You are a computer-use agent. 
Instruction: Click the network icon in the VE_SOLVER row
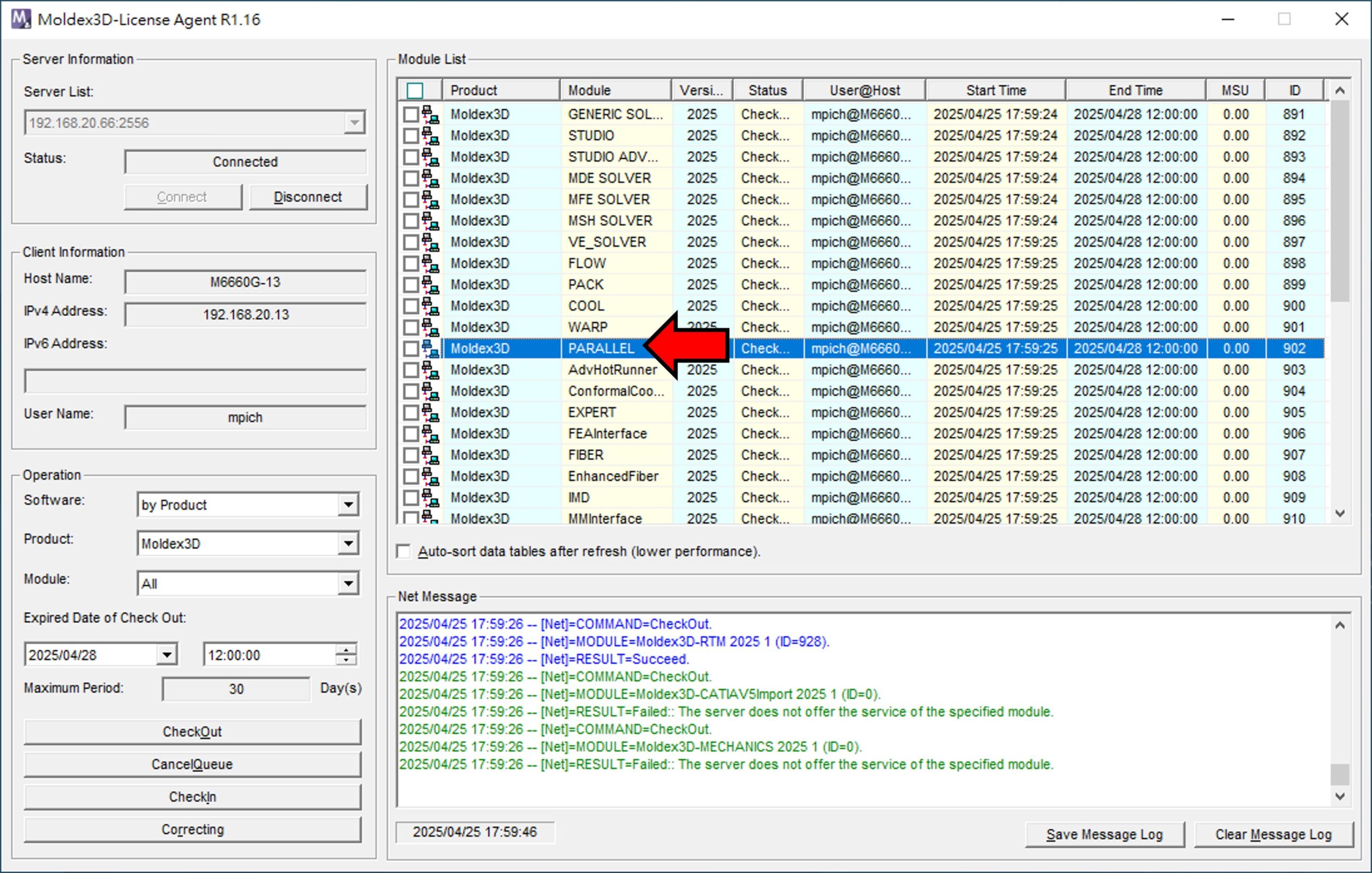tap(430, 242)
